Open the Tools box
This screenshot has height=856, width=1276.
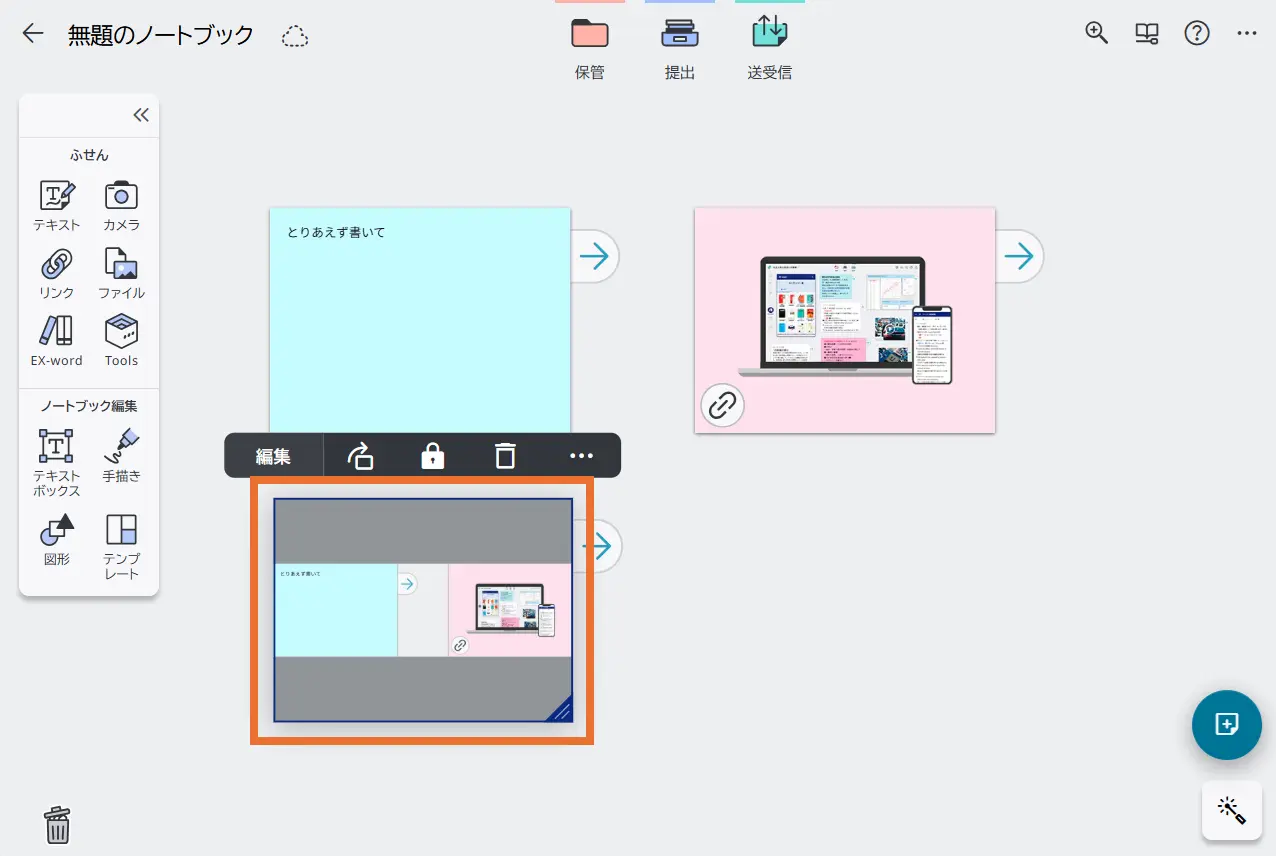coord(121,341)
